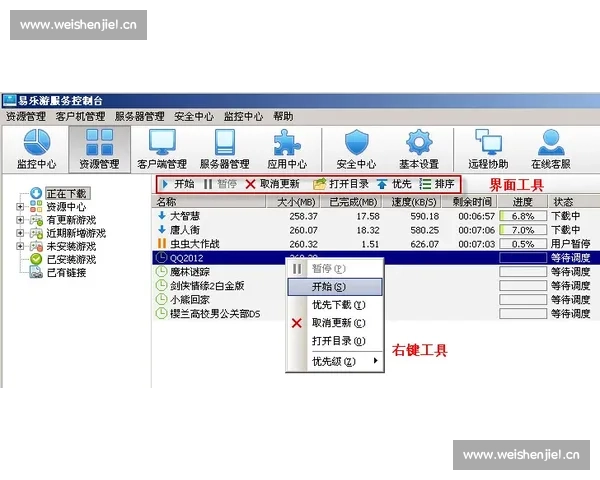
Task: Open the 资源管理 menu bar item
Action: 26,116
